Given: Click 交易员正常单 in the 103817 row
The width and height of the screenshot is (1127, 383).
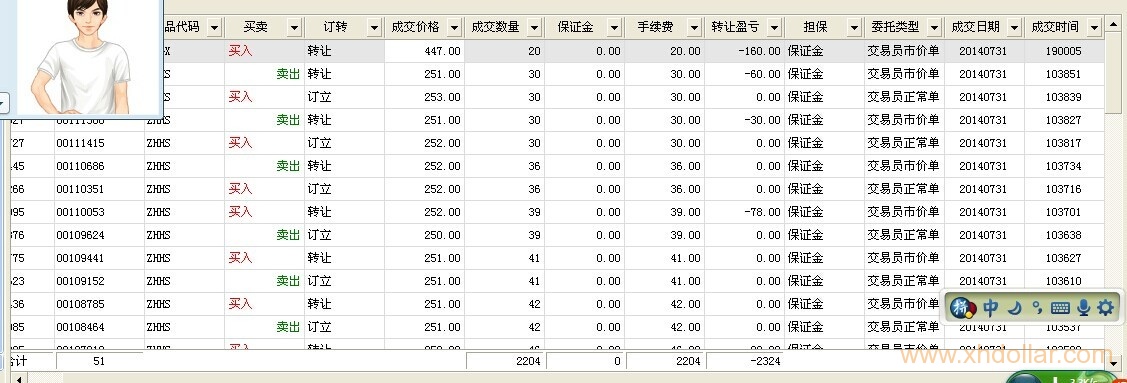Looking at the screenshot, I should pos(903,143).
